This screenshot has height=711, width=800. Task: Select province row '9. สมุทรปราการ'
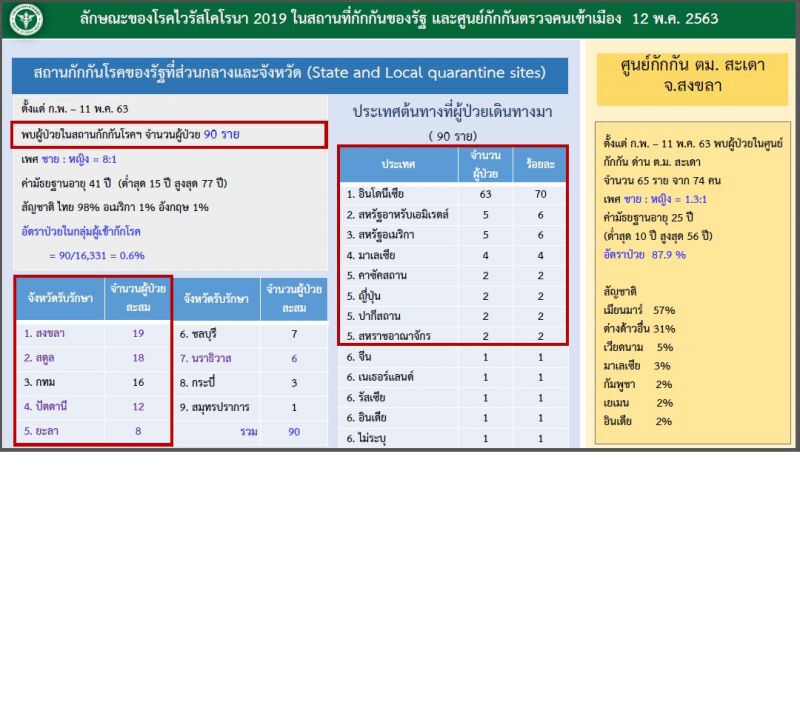pyautogui.click(x=251, y=407)
